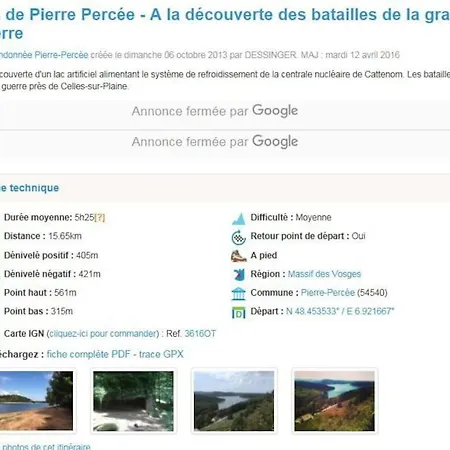The height and width of the screenshot is (450, 450).
Task: Click 'Difficulté : Moyenne' text
Action: (x=291, y=217)
